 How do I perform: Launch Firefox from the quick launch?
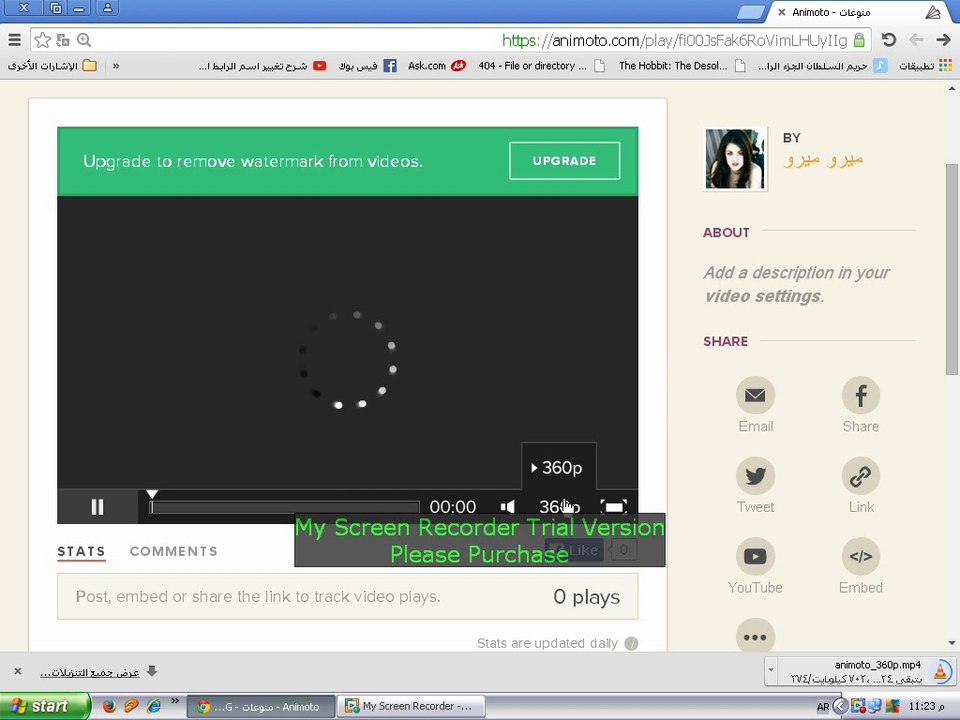110,706
